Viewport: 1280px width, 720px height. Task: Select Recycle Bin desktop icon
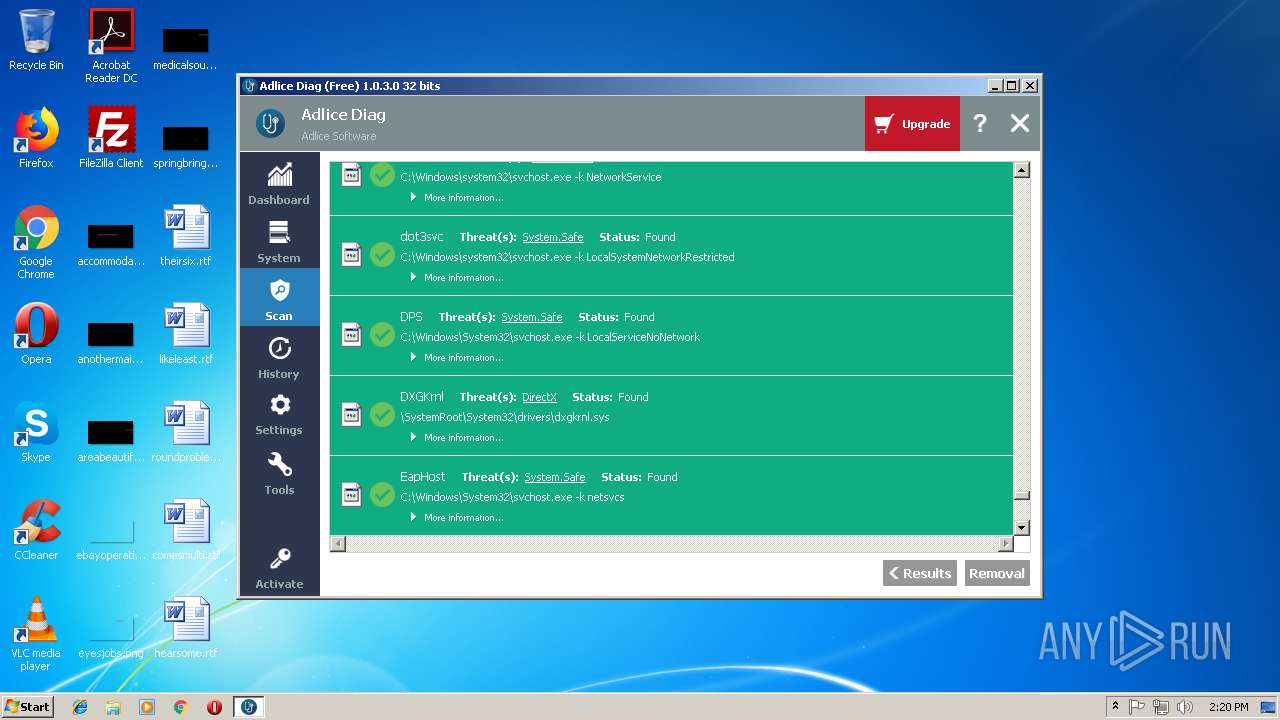coord(36,40)
